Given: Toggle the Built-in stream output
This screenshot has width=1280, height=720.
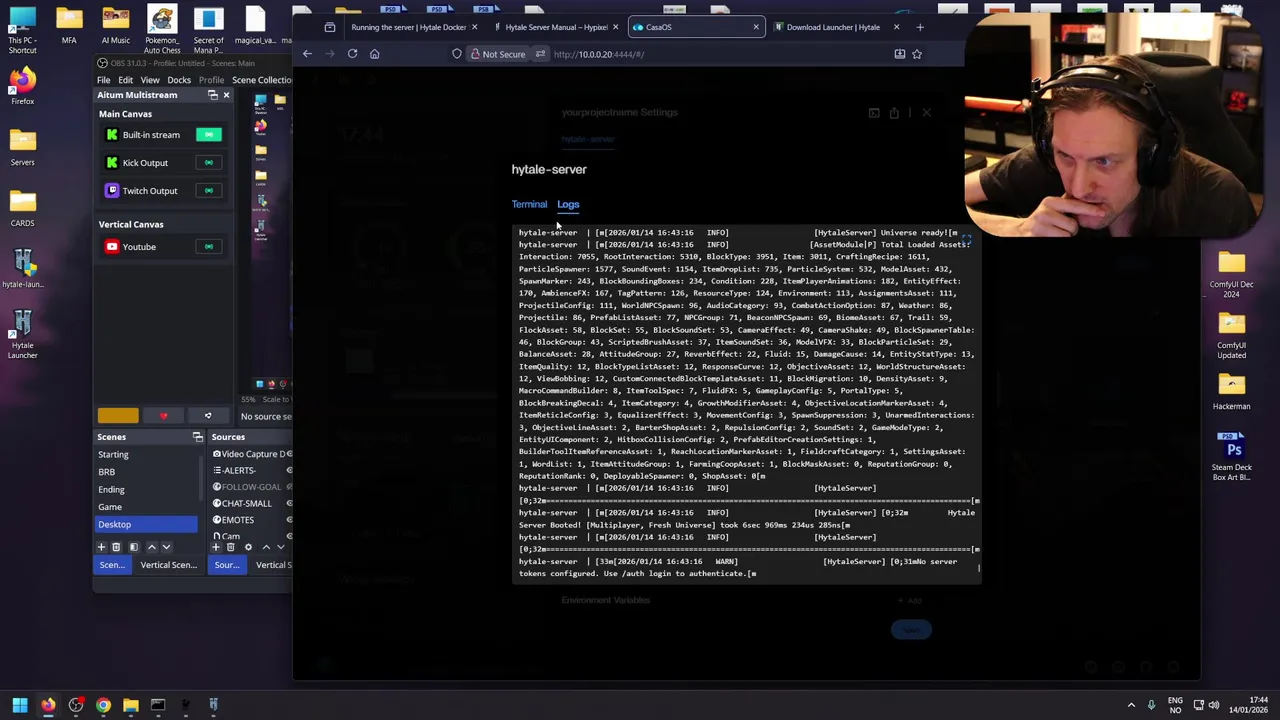Looking at the screenshot, I should click(x=208, y=135).
